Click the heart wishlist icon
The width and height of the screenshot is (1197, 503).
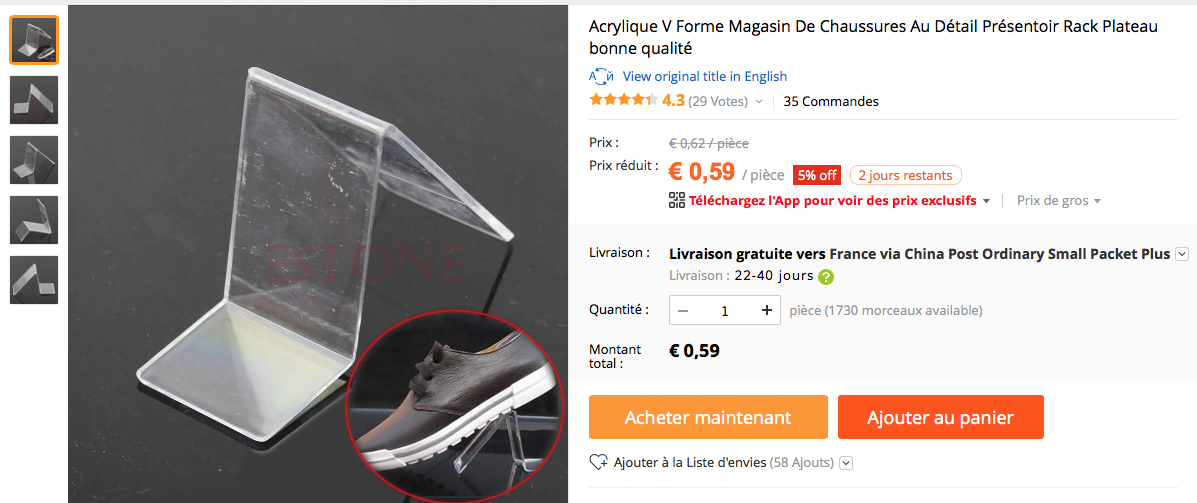599,463
